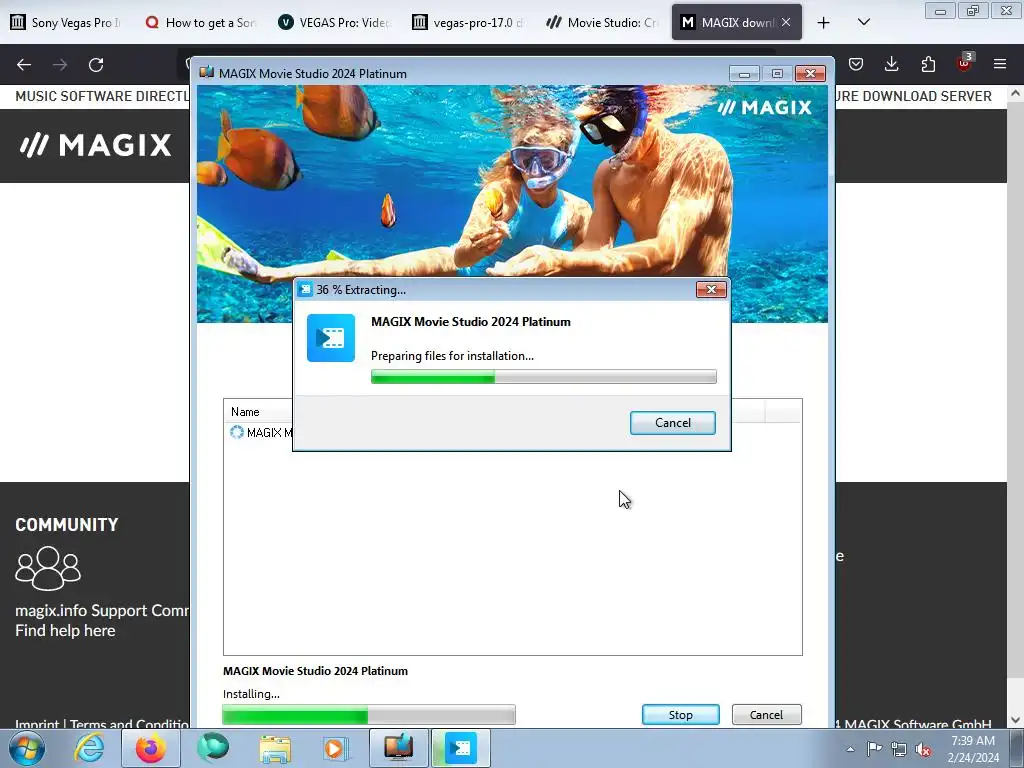The width and height of the screenshot is (1024, 768).
Task: Open the network tray icon
Action: coord(899,750)
